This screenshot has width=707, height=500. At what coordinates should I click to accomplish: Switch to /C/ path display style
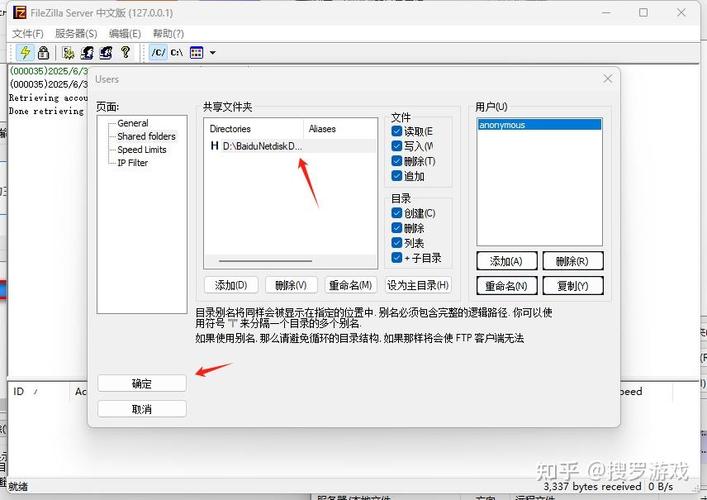pyautogui.click(x=158, y=52)
